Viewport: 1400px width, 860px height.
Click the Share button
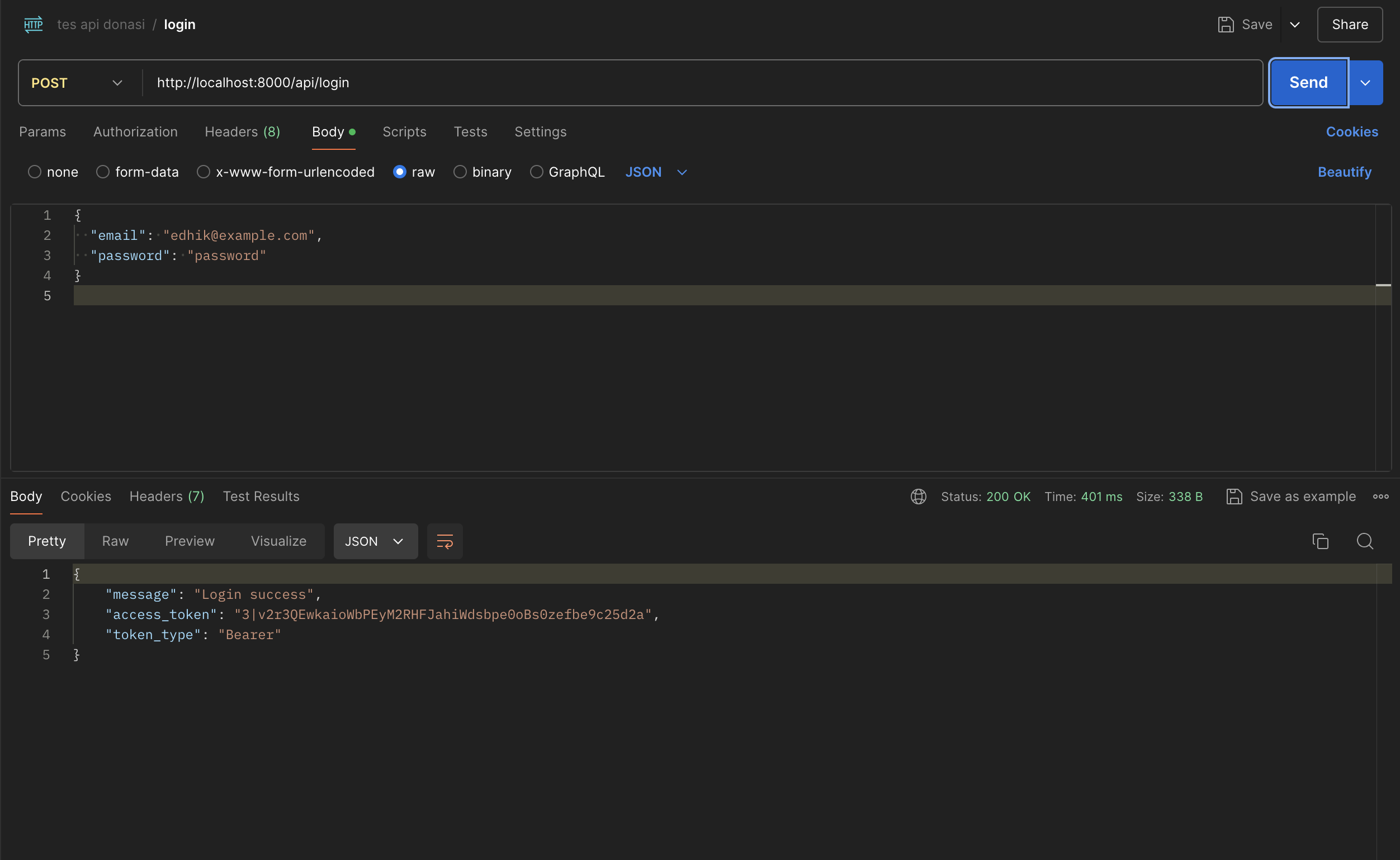click(1349, 25)
